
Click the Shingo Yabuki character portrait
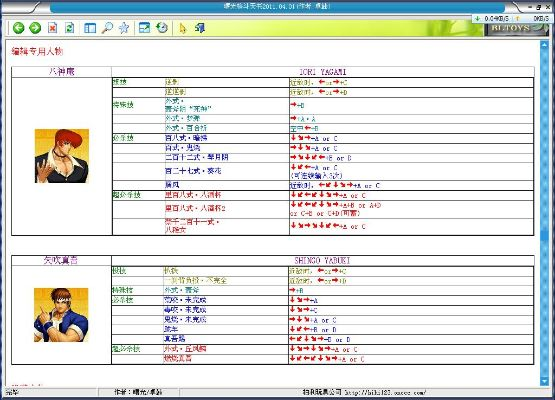61,315
